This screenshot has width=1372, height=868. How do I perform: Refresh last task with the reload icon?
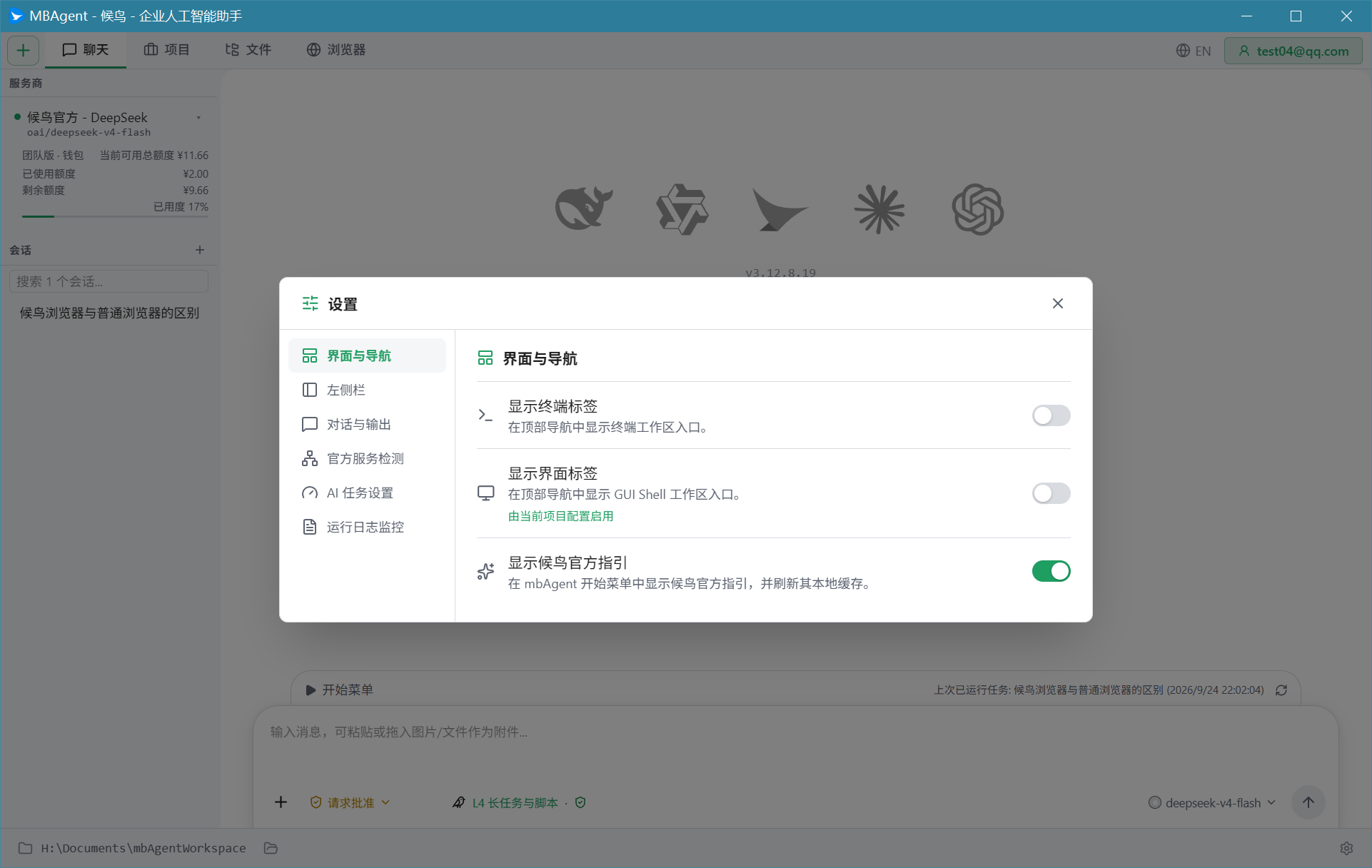(1281, 690)
